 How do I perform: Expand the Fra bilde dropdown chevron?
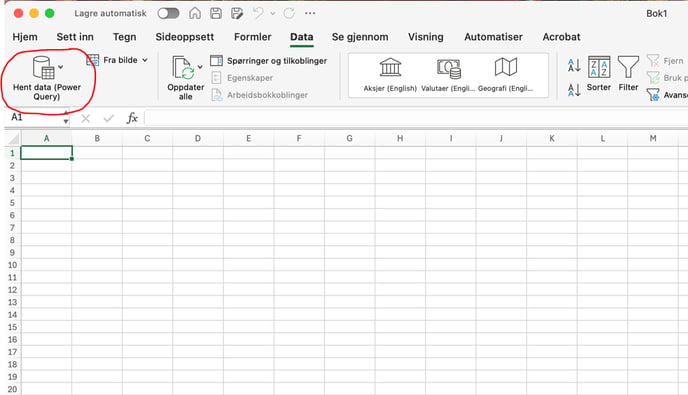tap(145, 60)
